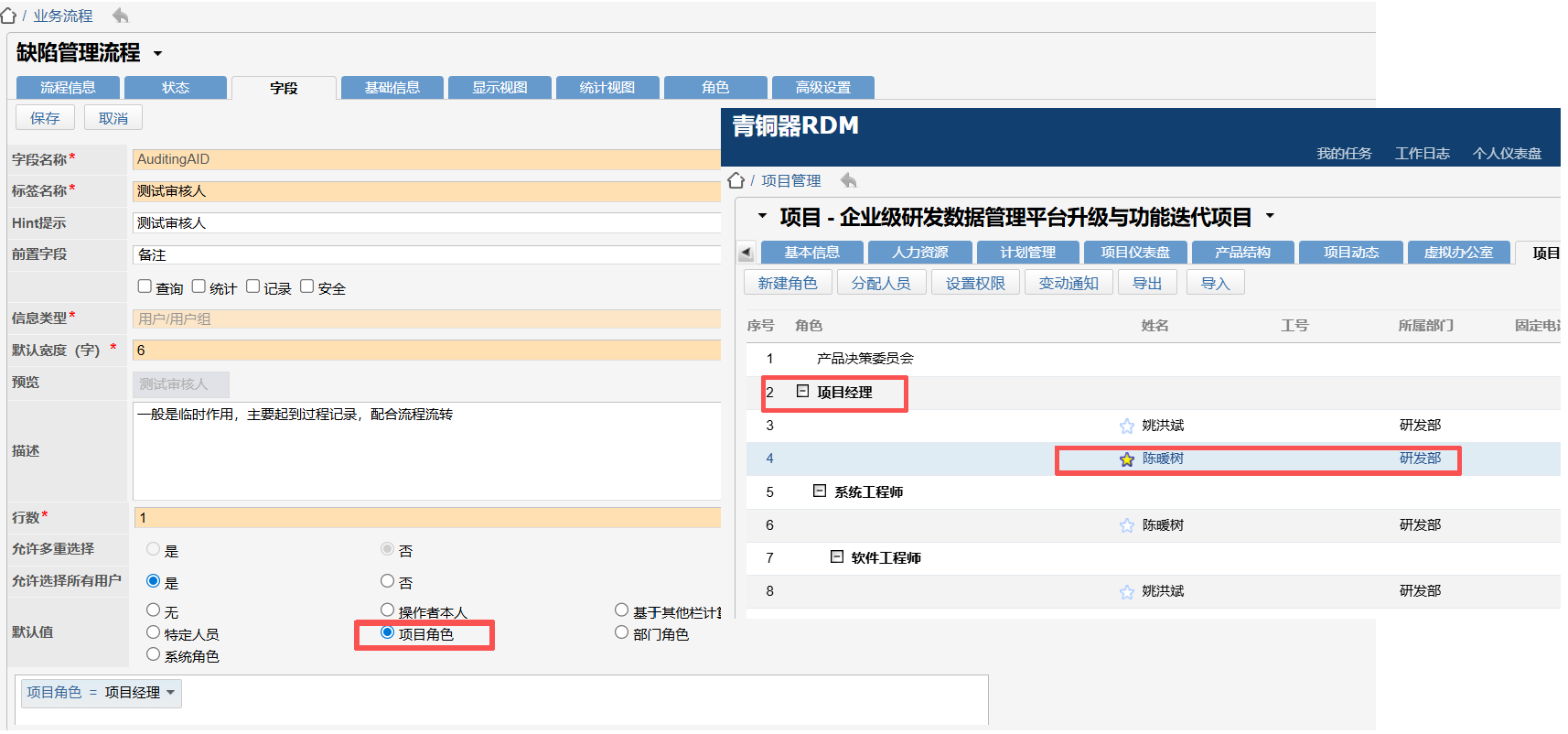1568x734 pixels.
Task: Click the home icon before 项目管理
Action: [736, 180]
